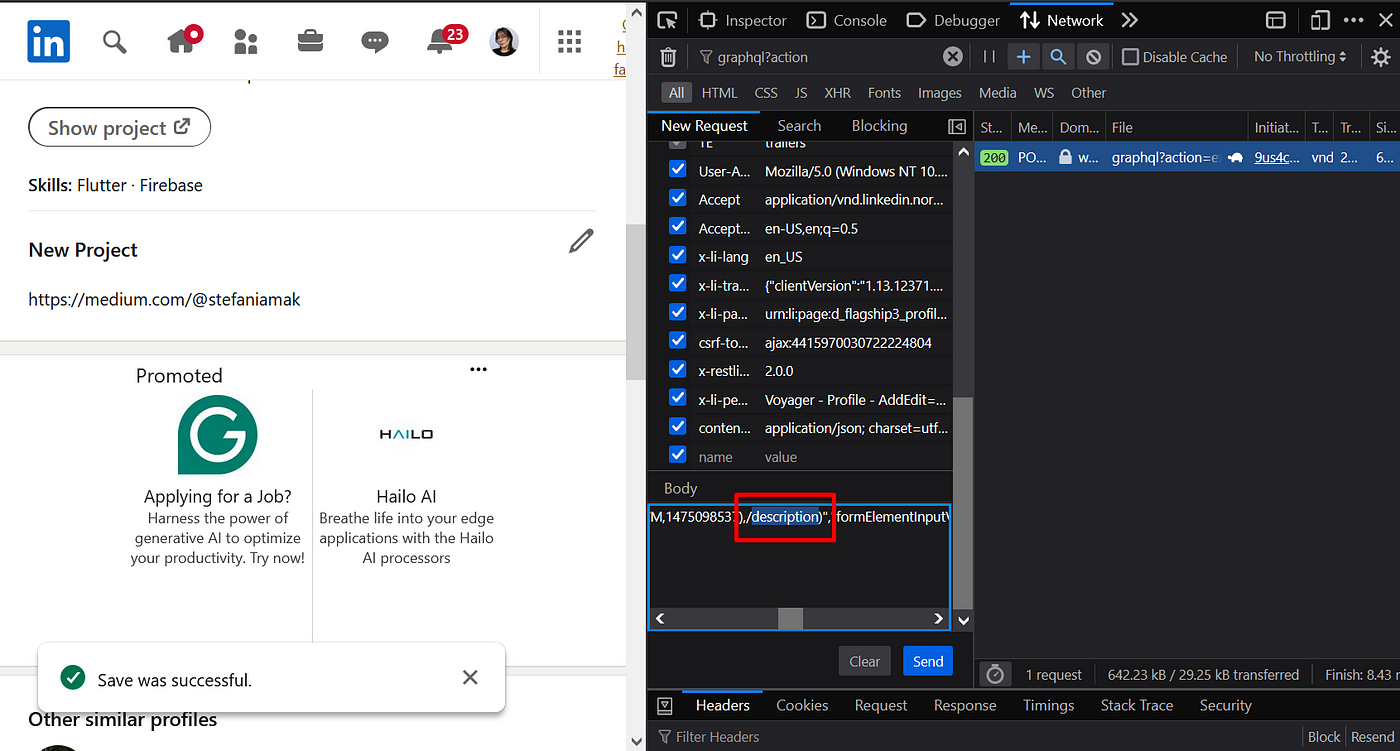Click the Body horizontal scrollbar thumb
The height and width of the screenshot is (751, 1400).
tap(790, 619)
